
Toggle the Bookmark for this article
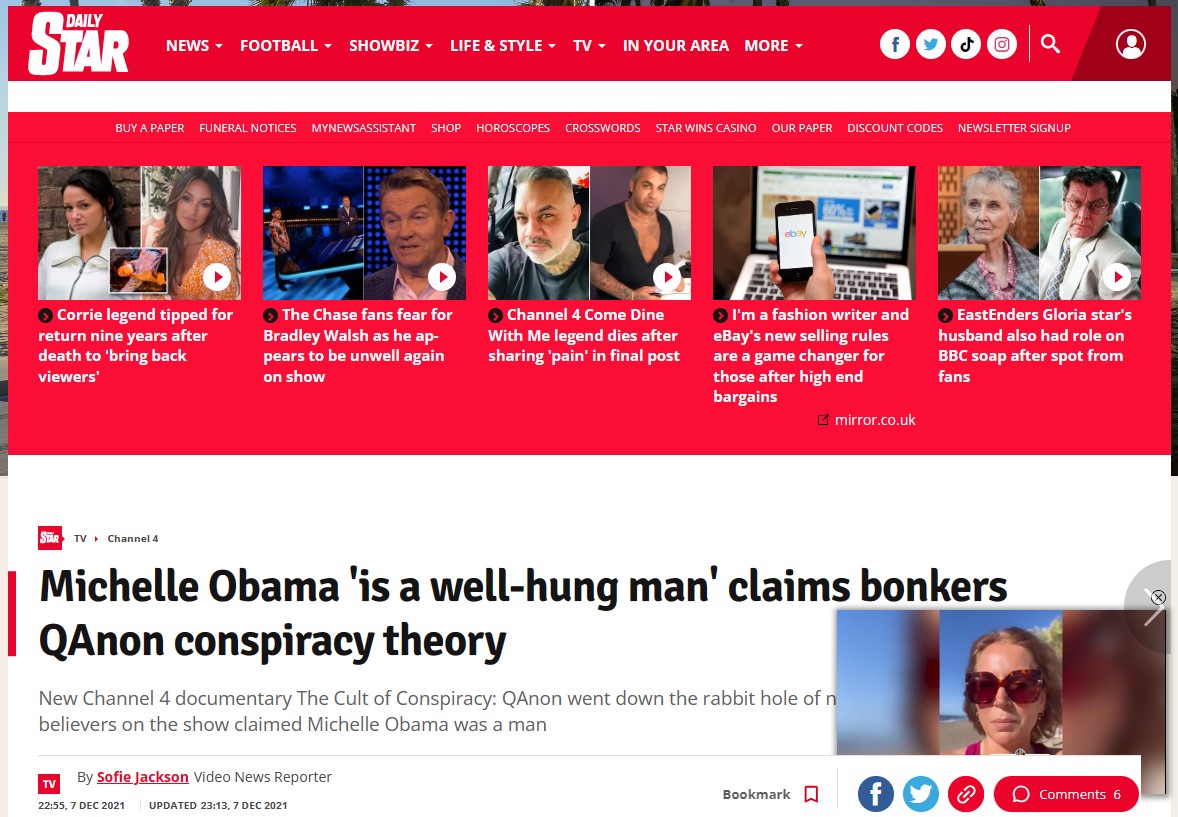click(x=770, y=794)
